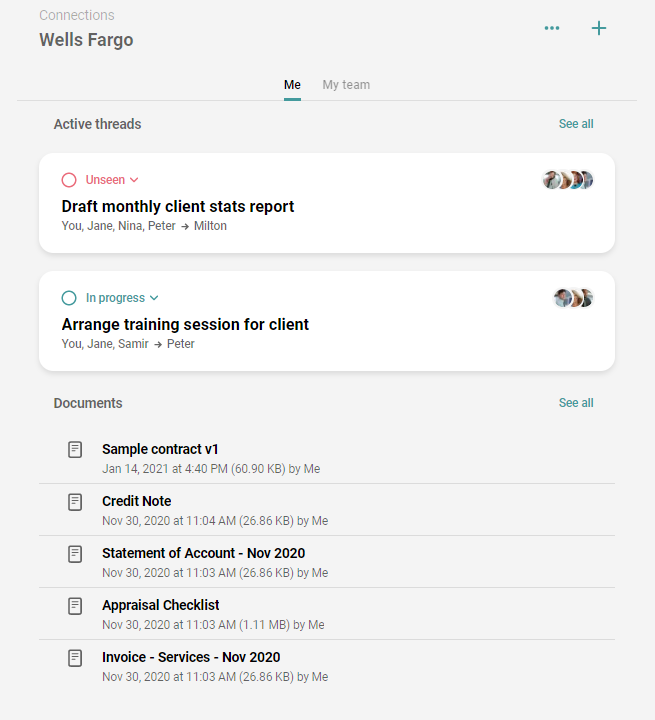Click the Invoice Services document icon
The image size is (655, 720).
point(75,658)
